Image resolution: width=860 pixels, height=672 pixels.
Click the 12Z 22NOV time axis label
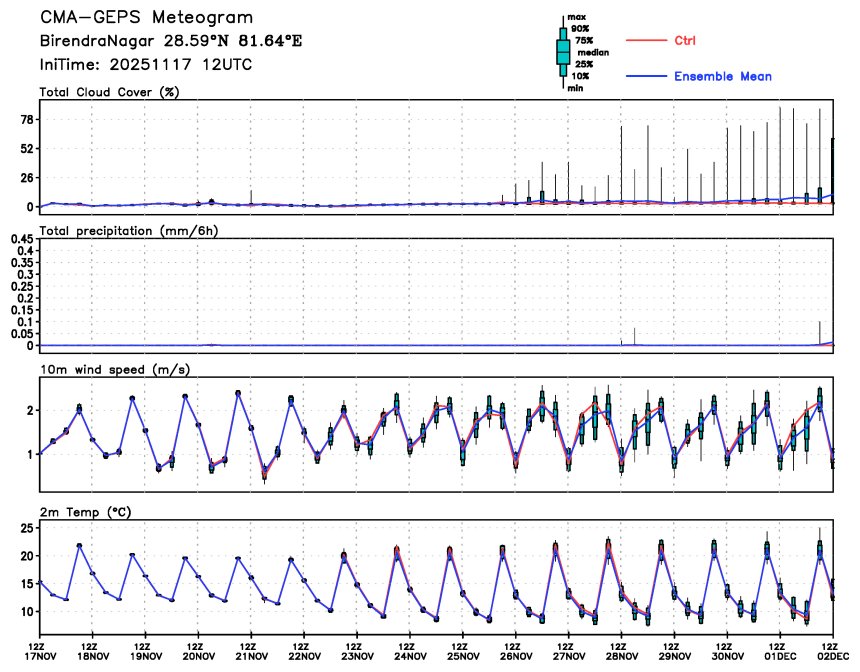[303, 652]
